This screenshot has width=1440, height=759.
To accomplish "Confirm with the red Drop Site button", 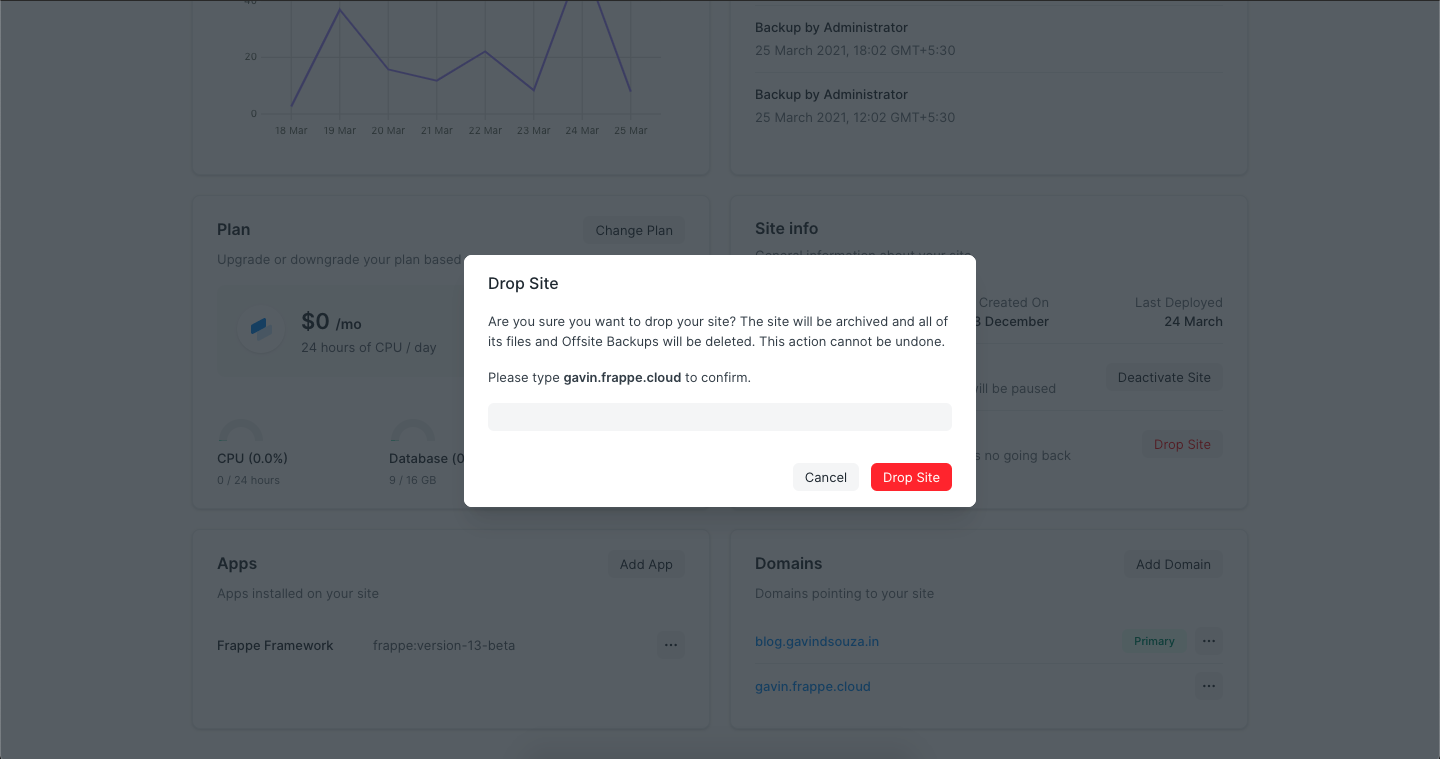I will pyautogui.click(x=911, y=477).
